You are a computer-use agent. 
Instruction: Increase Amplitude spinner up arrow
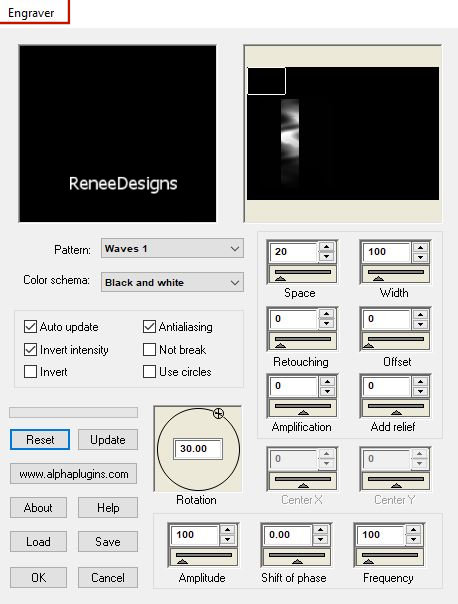tap(228, 530)
